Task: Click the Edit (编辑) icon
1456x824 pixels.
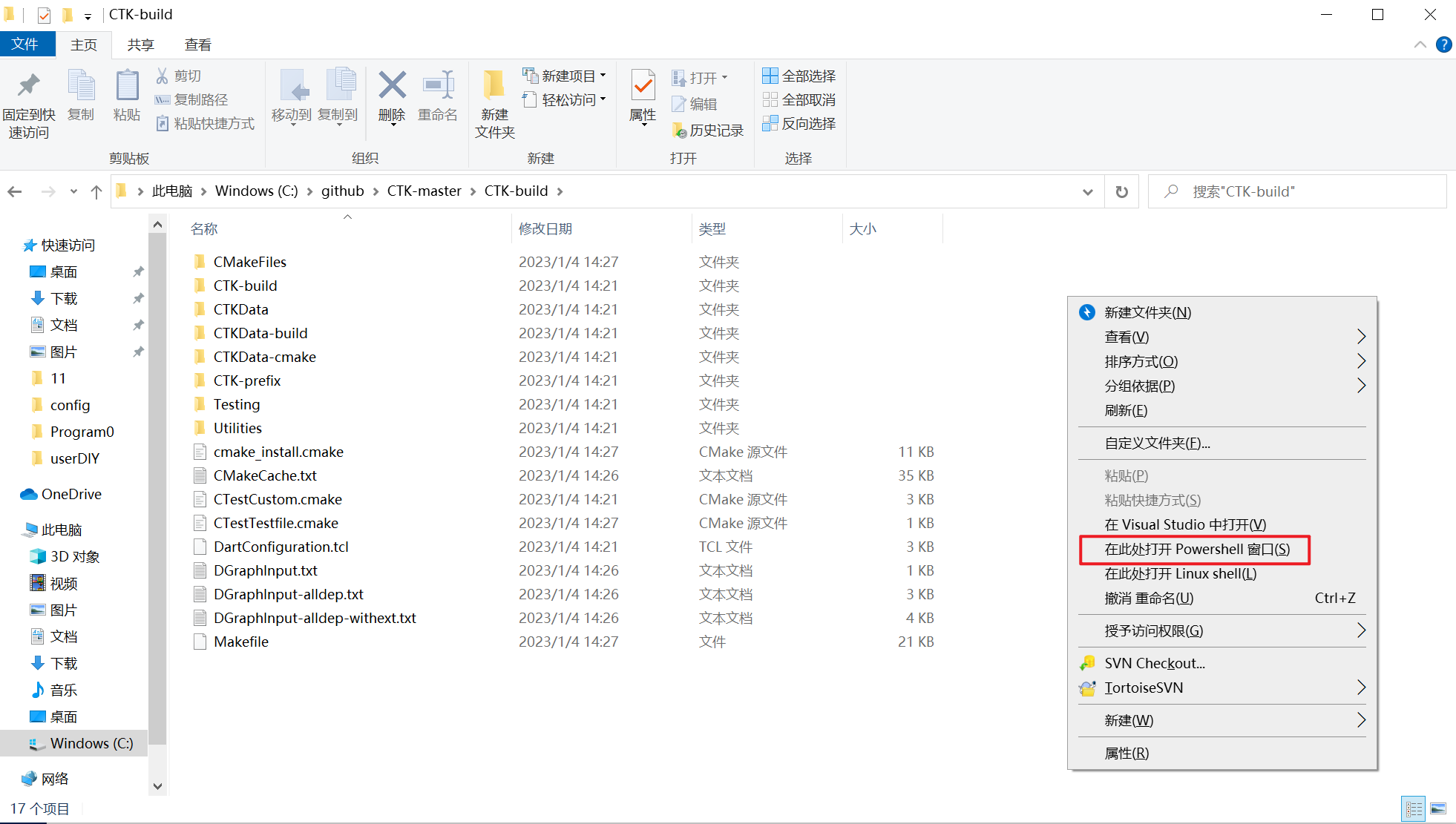Action: (678, 104)
